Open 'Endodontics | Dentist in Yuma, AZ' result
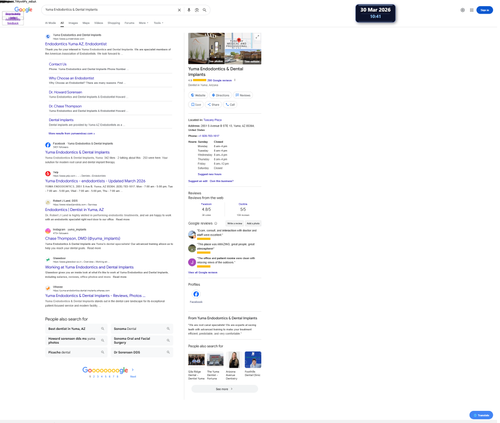500x423 pixels. point(74,210)
